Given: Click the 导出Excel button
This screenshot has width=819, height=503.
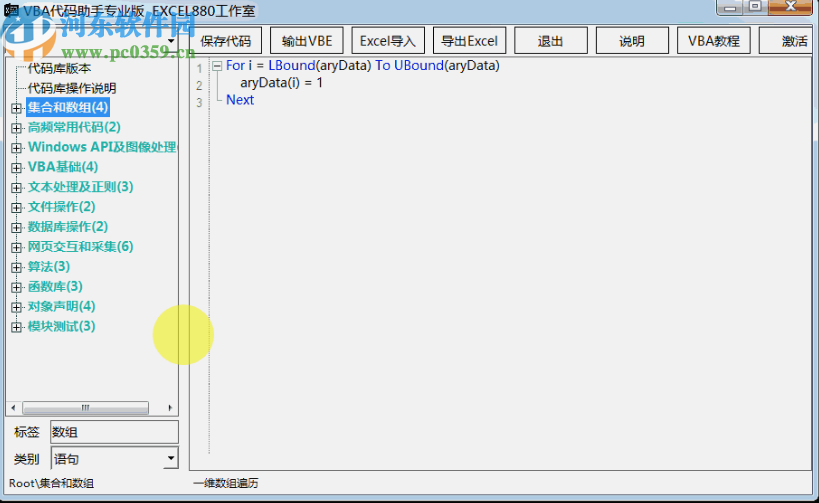Looking at the screenshot, I should 469,41.
